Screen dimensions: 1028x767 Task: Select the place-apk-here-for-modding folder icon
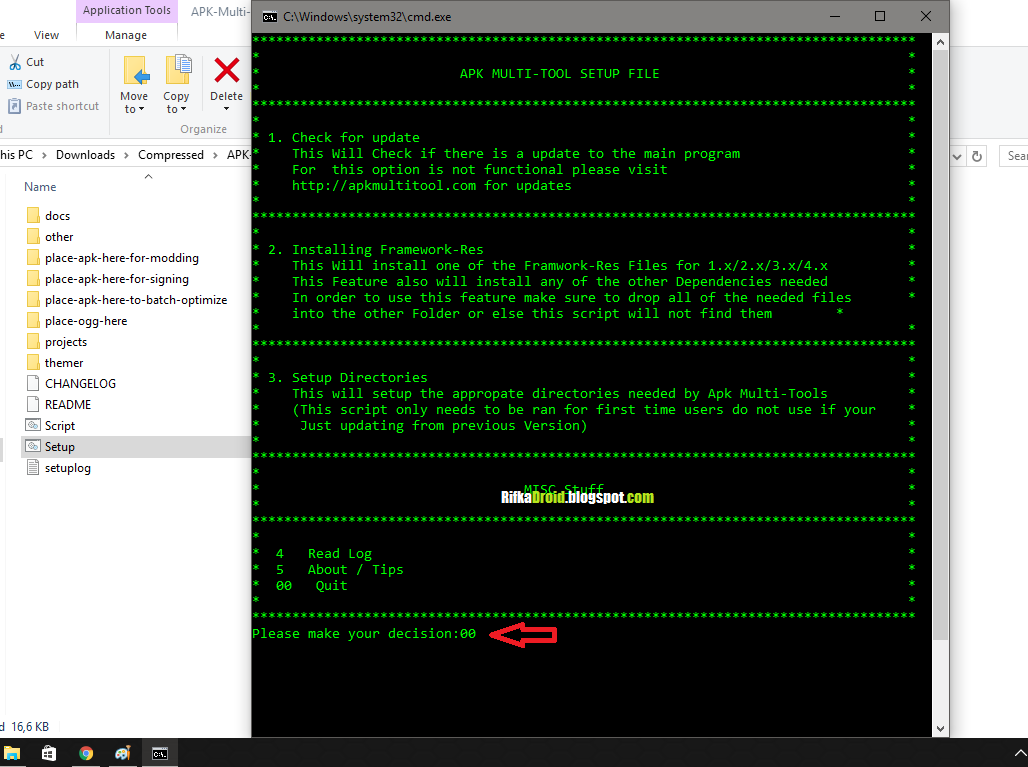pyautogui.click(x=33, y=257)
